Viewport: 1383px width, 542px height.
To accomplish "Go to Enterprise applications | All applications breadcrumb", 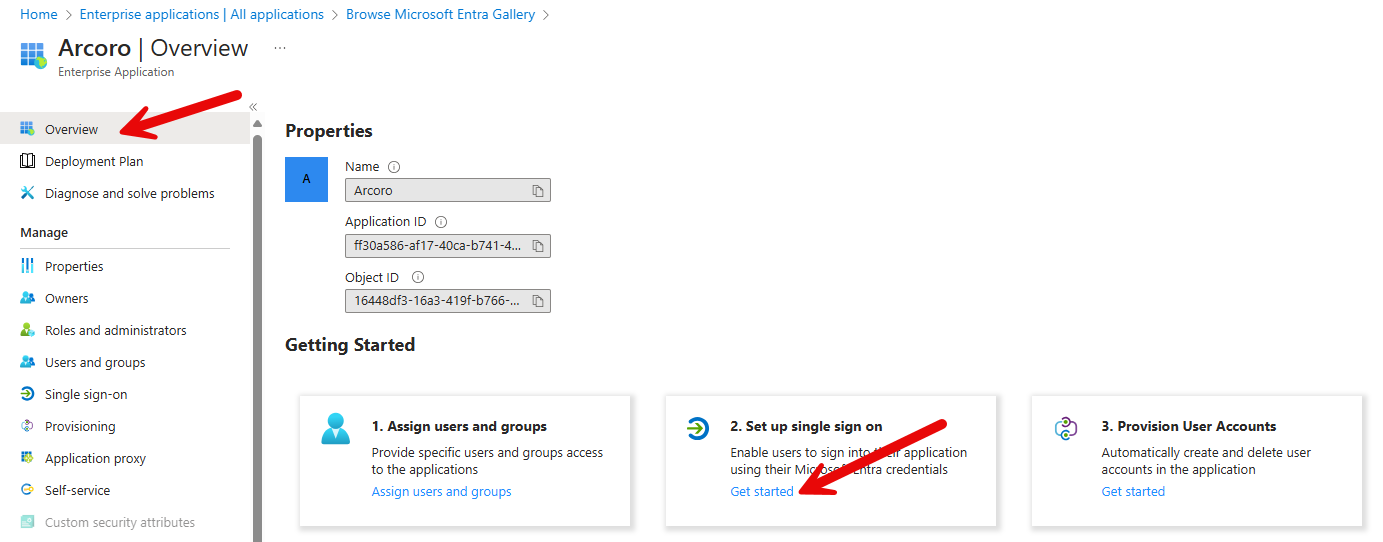I will pos(201,14).
